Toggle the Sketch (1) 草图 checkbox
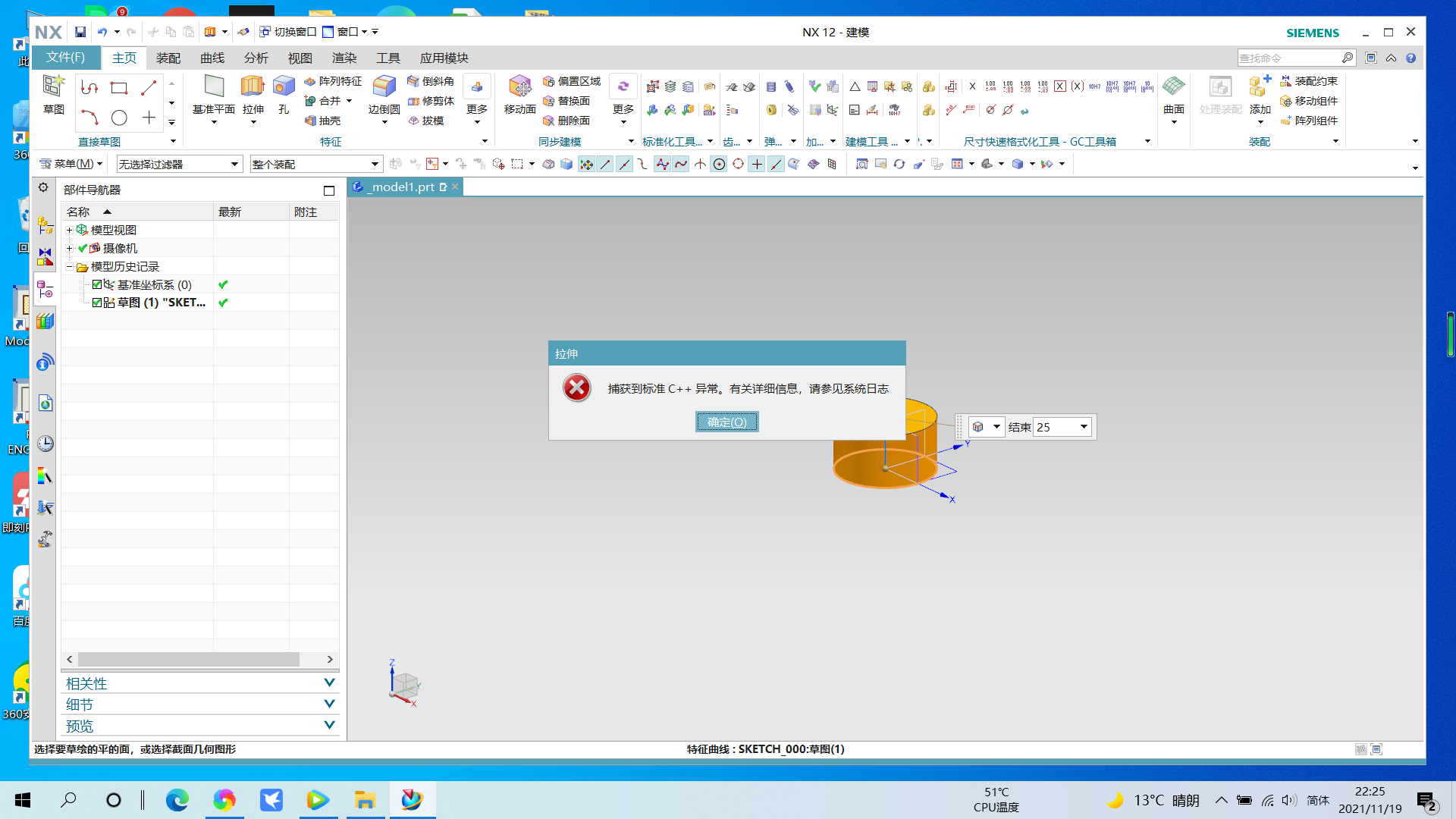 97,303
